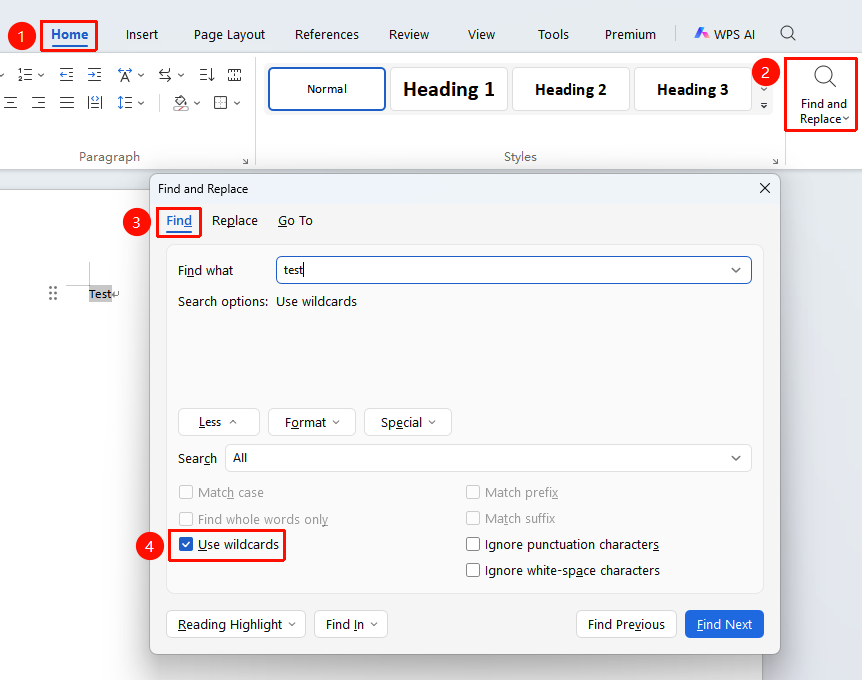Screen dimensions: 862x680
Task: Expand the styles gallery list
Action: (x=764, y=105)
